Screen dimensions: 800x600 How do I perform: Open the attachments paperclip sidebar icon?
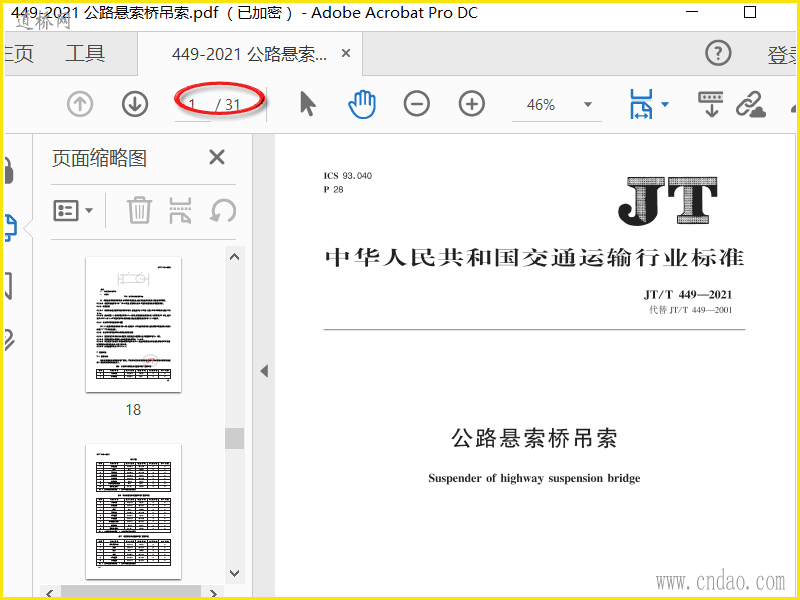pyautogui.click(x=9, y=340)
